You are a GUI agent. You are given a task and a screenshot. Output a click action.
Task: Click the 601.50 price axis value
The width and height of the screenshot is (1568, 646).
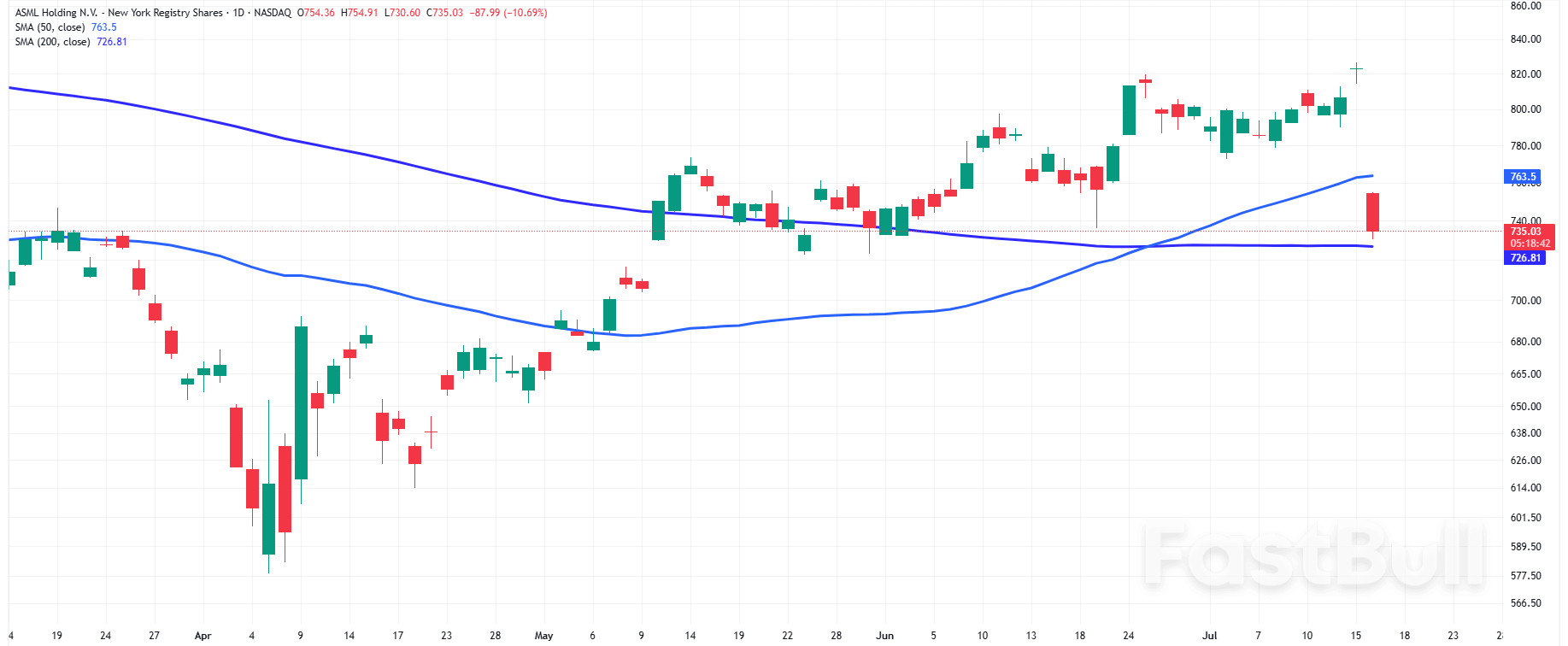1525,518
